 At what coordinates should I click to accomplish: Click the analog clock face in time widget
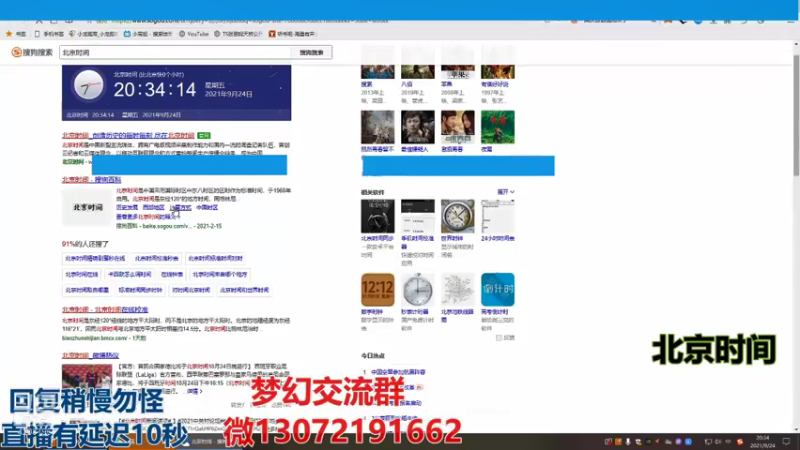point(88,85)
